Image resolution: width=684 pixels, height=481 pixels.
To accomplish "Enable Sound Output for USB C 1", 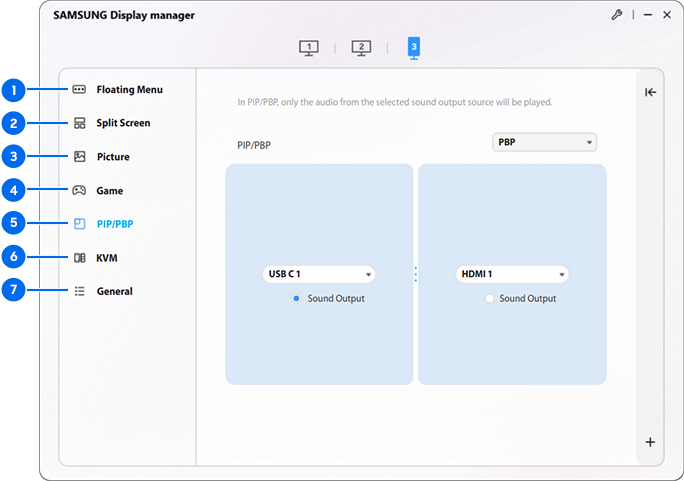I will [x=297, y=299].
